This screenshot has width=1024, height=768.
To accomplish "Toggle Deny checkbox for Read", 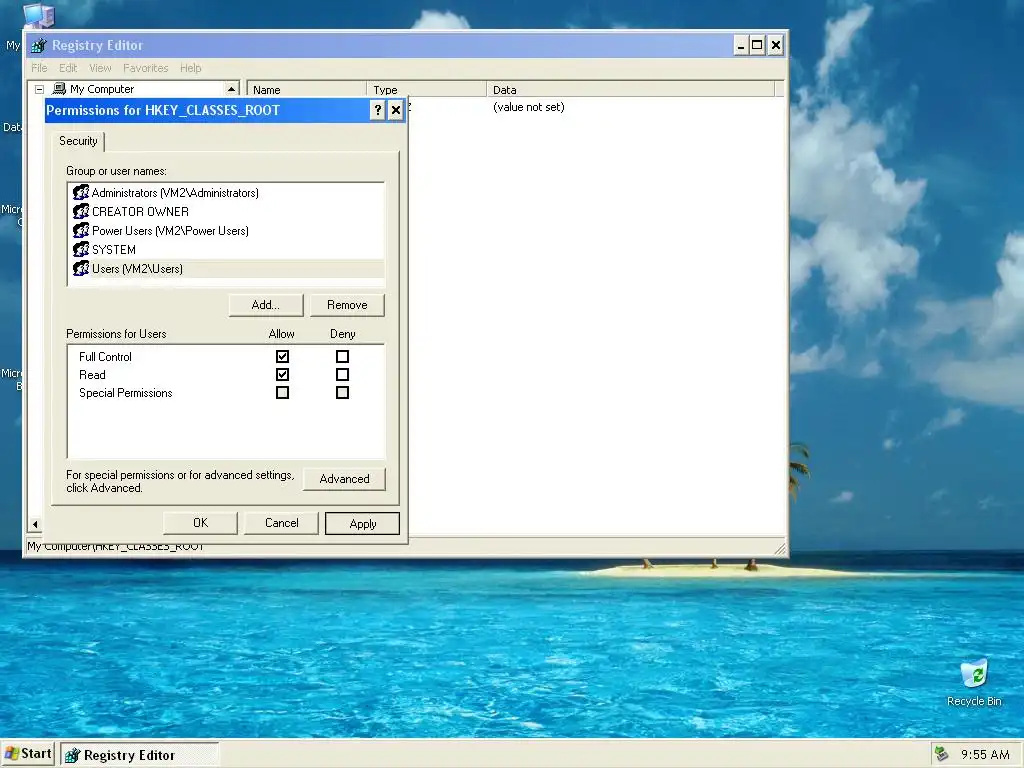I will tap(342, 375).
